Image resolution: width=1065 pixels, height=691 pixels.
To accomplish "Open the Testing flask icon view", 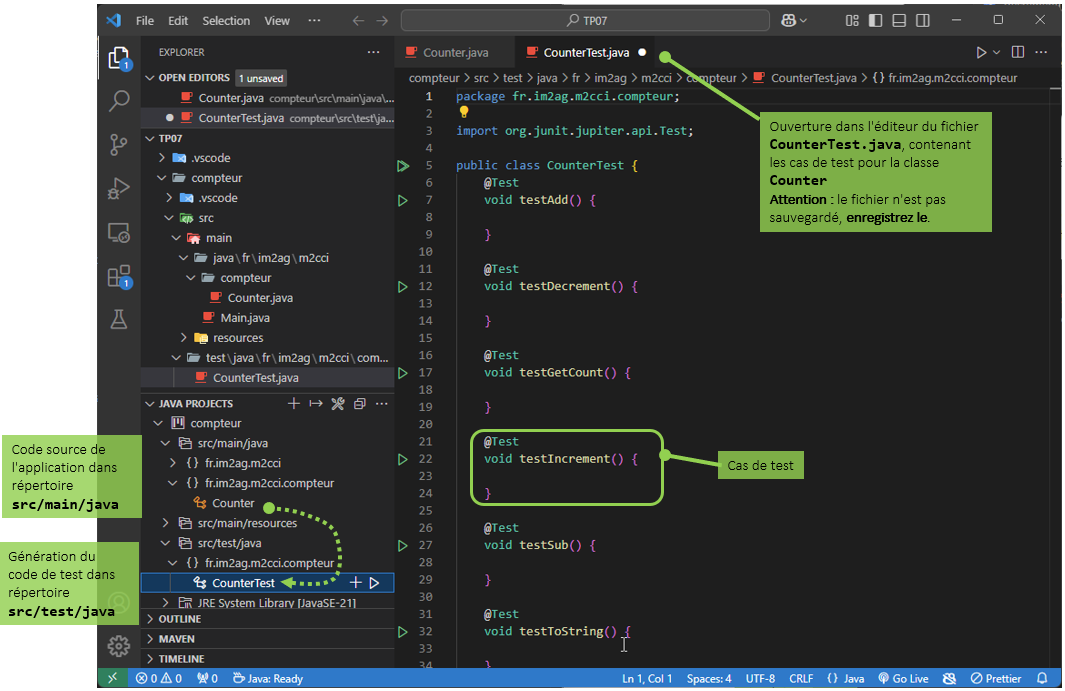I will coord(119,320).
